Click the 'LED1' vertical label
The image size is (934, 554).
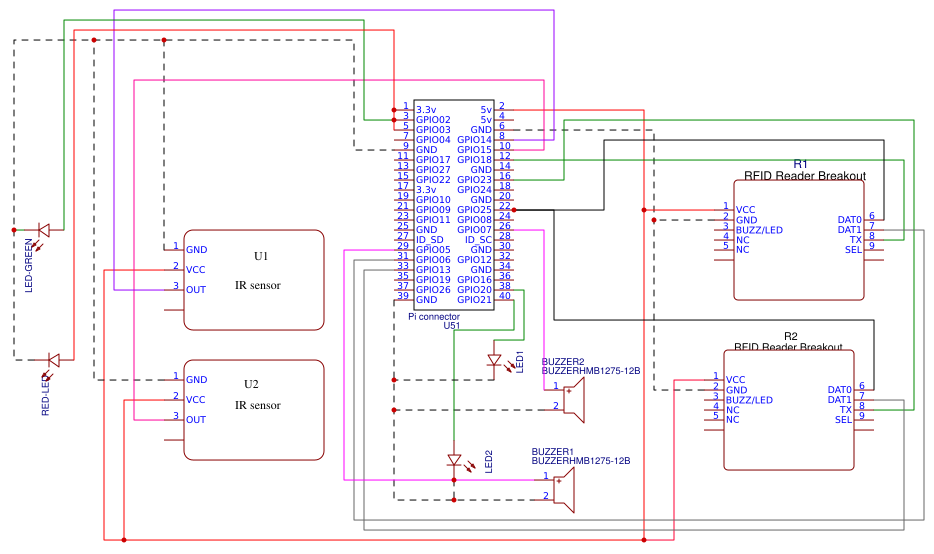519,362
